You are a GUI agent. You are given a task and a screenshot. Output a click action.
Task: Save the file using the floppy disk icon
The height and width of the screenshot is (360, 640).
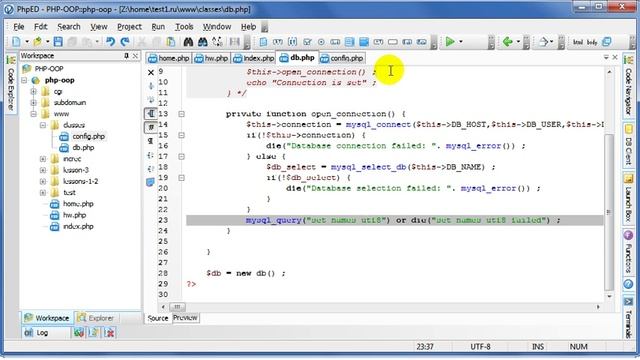[58, 42]
